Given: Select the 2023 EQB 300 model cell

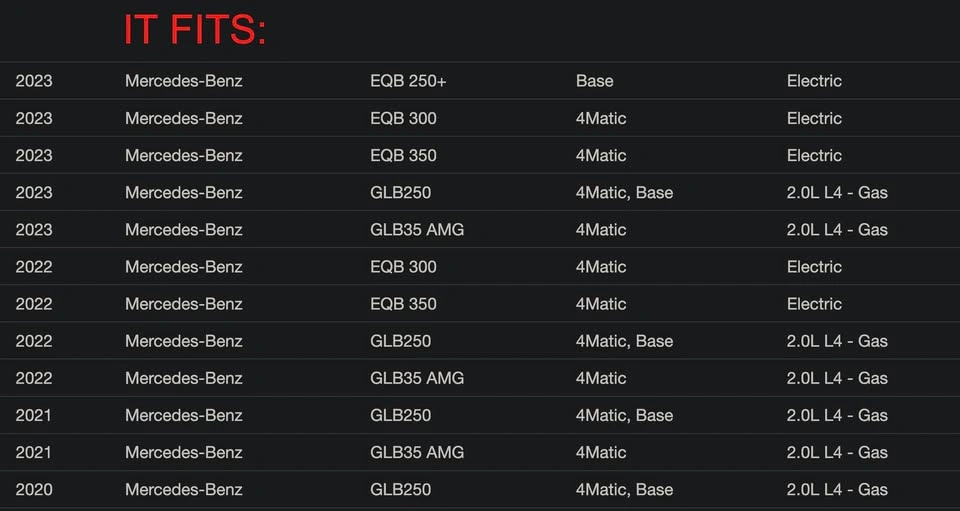Looking at the screenshot, I should (403, 118).
